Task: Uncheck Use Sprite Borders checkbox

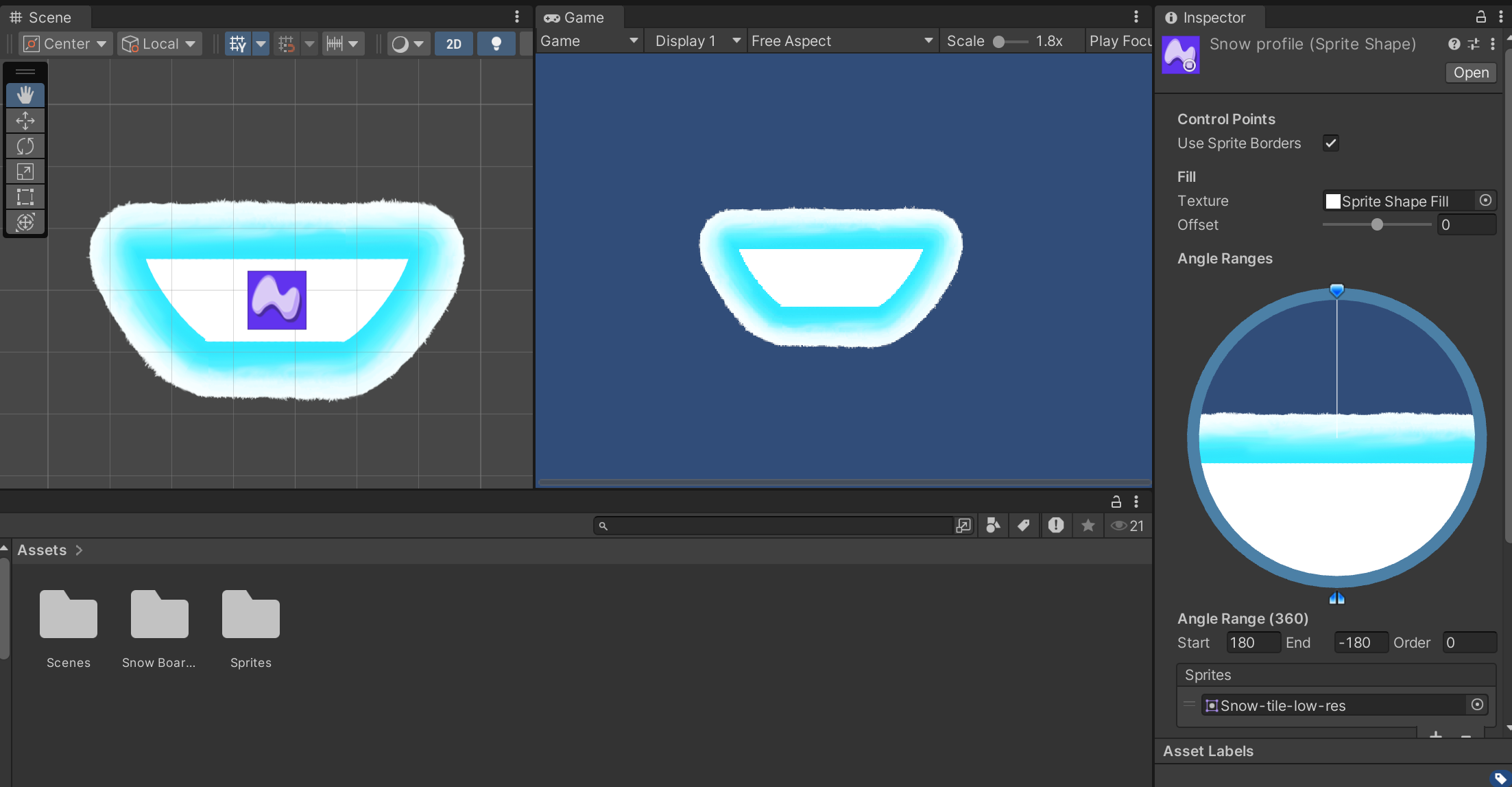Action: [1330, 143]
